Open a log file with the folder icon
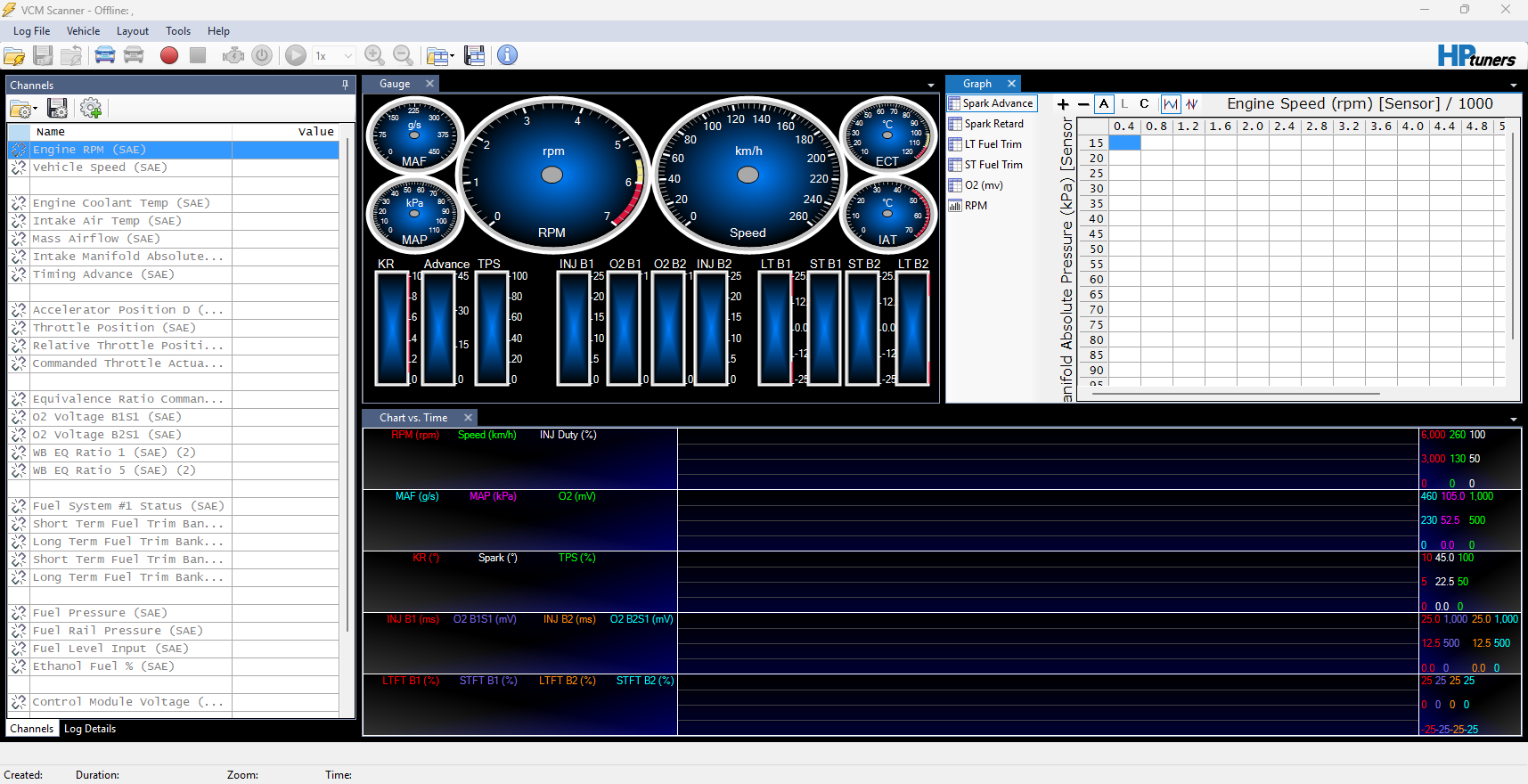 point(14,55)
